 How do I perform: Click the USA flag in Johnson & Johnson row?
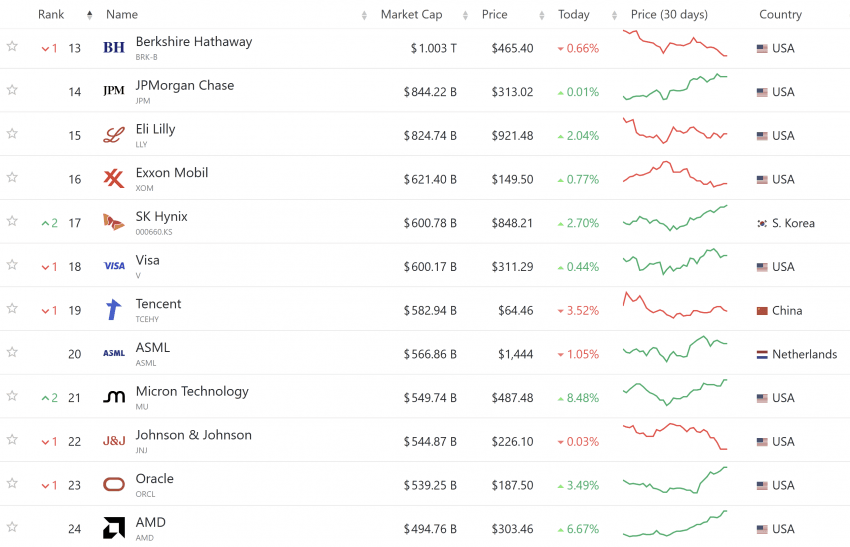tap(762, 442)
